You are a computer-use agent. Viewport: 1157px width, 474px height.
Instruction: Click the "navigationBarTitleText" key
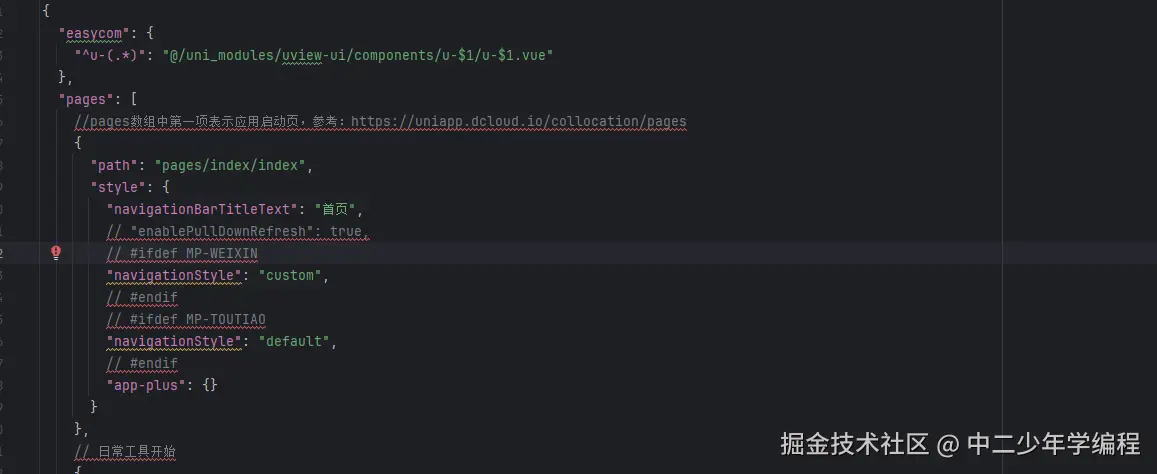[202, 209]
